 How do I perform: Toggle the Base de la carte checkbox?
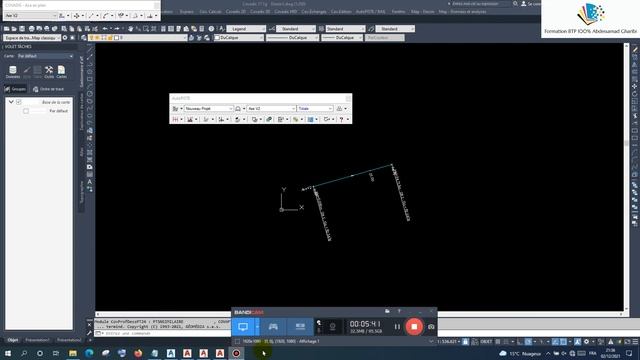click(x=19, y=102)
